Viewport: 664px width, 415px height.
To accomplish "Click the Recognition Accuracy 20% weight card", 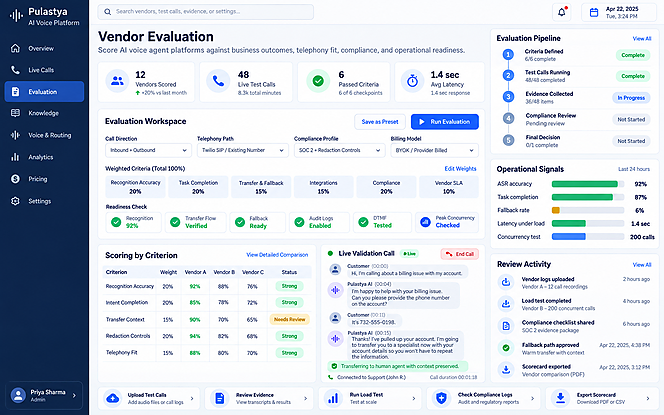I will pos(135,187).
